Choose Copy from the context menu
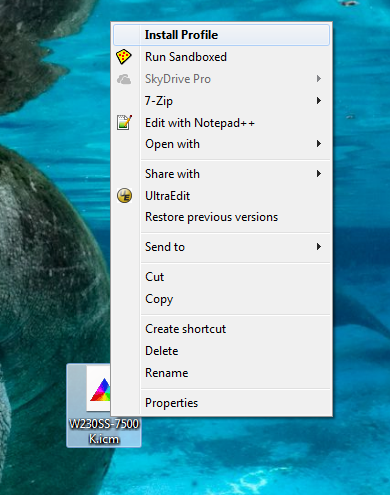 click(x=221, y=299)
